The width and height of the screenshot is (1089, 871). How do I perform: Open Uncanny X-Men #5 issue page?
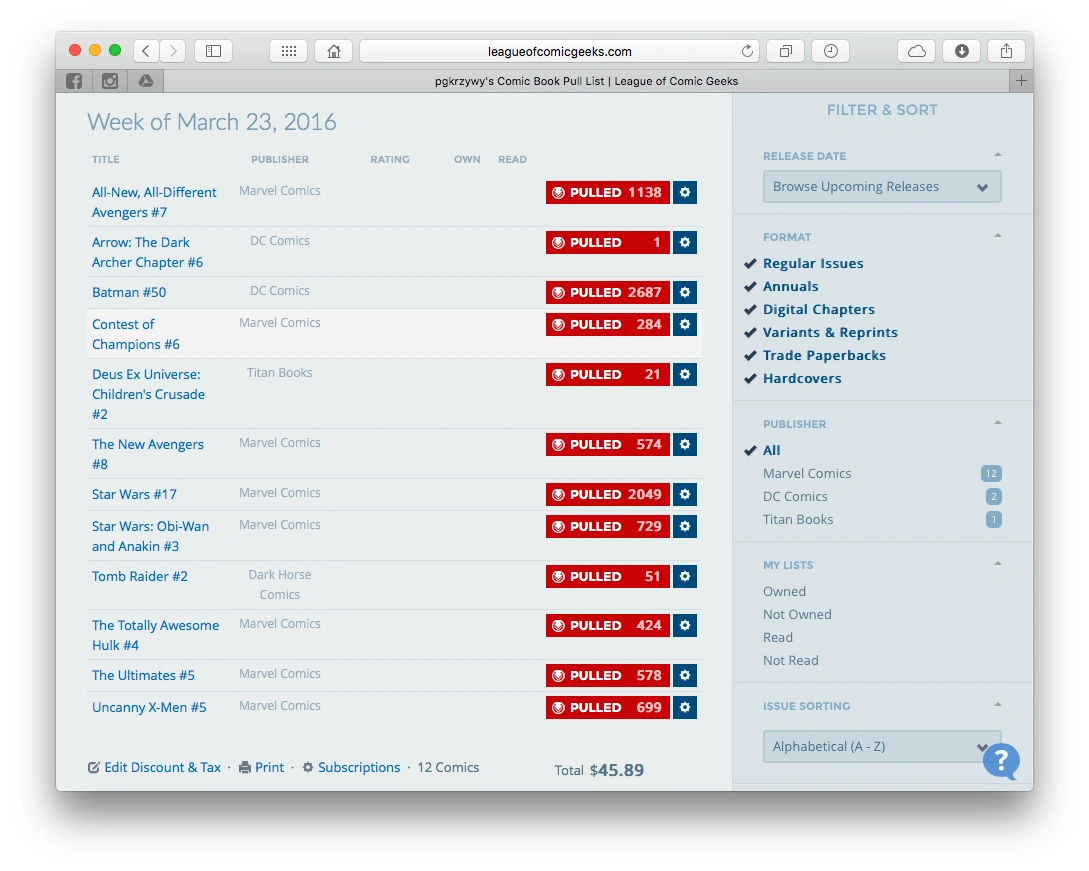click(149, 708)
